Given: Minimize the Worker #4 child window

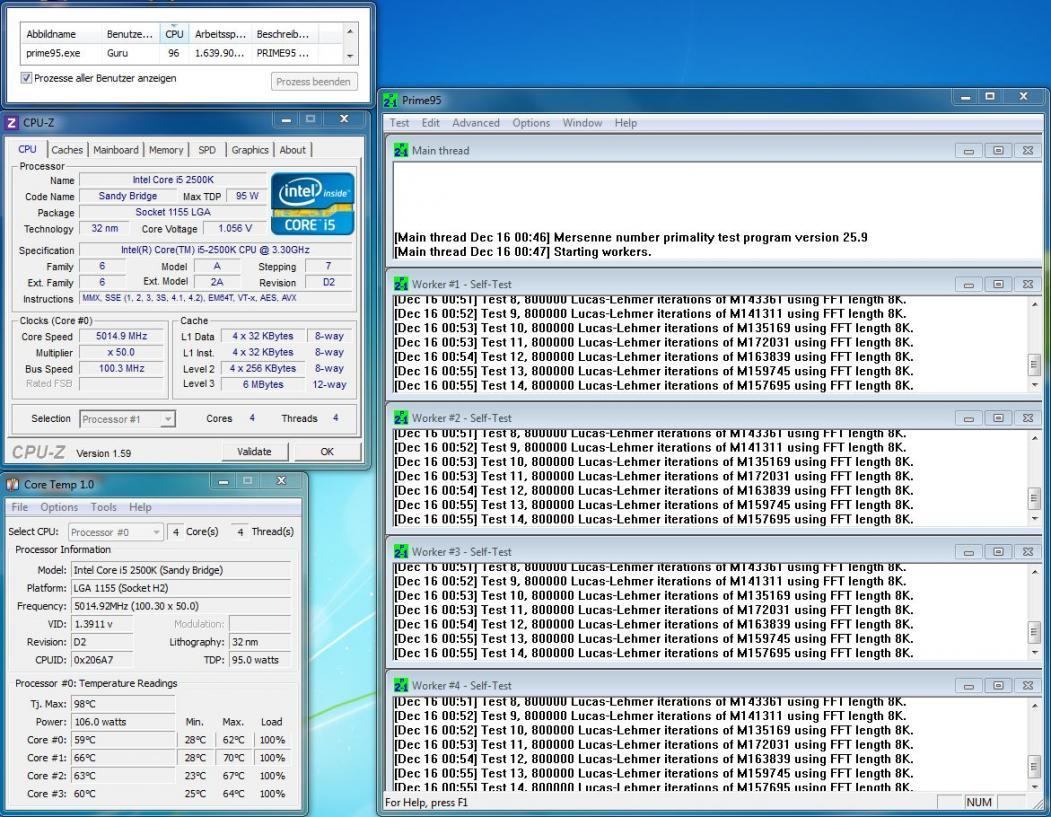Looking at the screenshot, I should click(969, 686).
